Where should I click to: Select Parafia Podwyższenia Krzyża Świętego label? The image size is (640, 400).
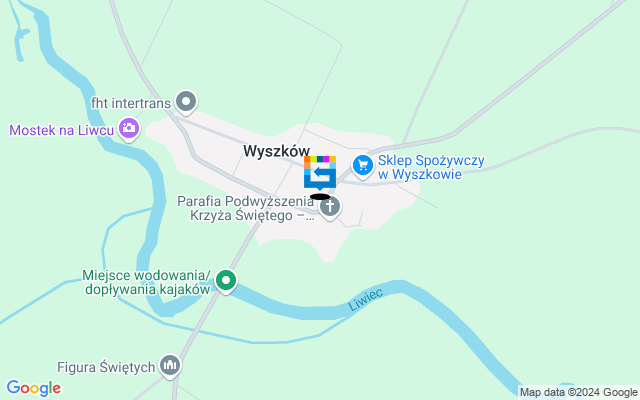[x=246, y=208]
